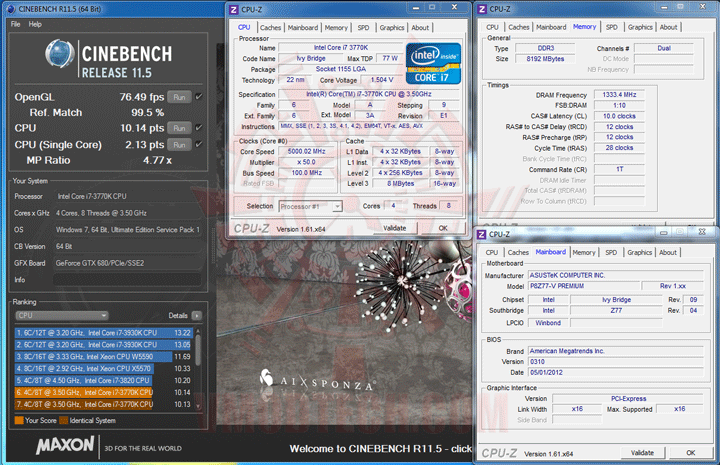Click the GeForce GTX 680 GFX Board field
Viewport: 720px width, 465px height.
point(127,263)
